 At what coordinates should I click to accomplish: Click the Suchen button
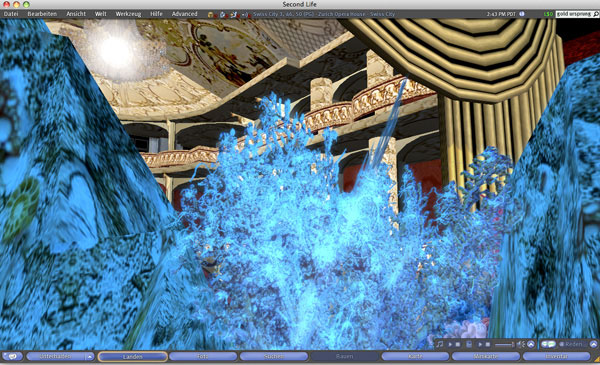(274, 356)
